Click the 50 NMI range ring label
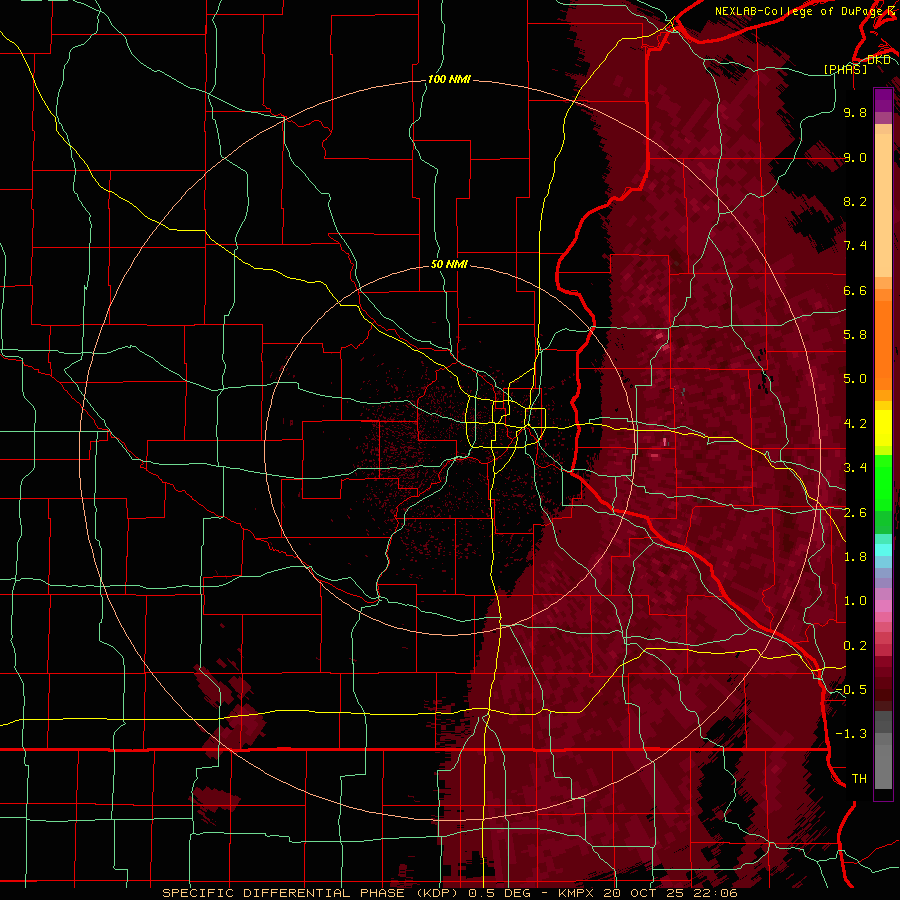900x900 pixels. (449, 264)
